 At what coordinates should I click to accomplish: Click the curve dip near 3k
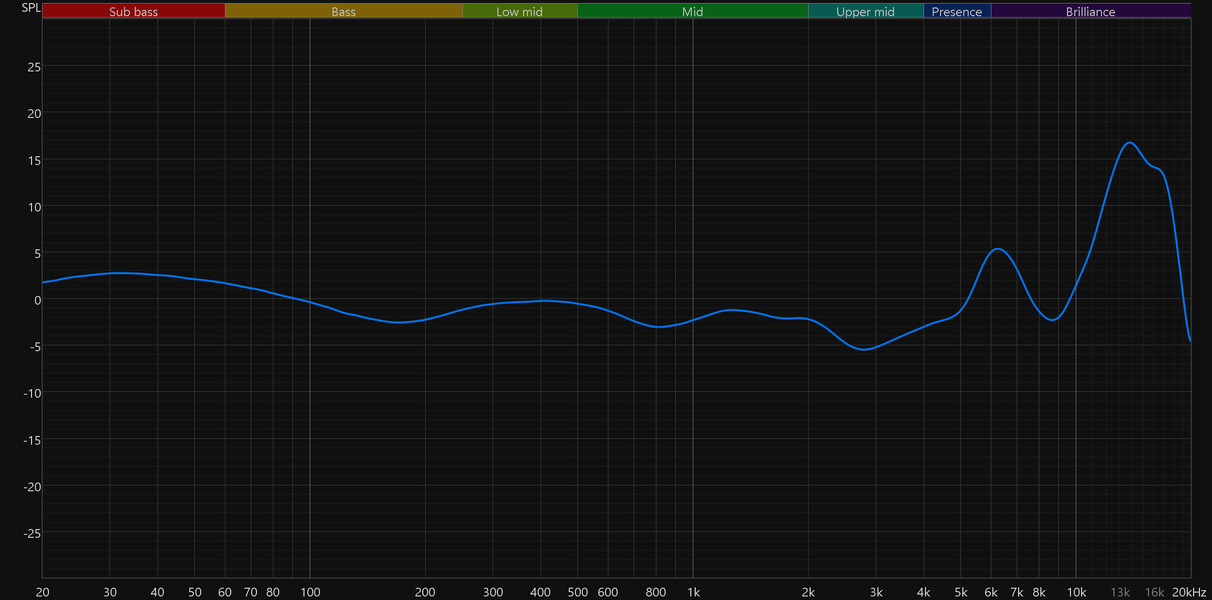[868, 349]
